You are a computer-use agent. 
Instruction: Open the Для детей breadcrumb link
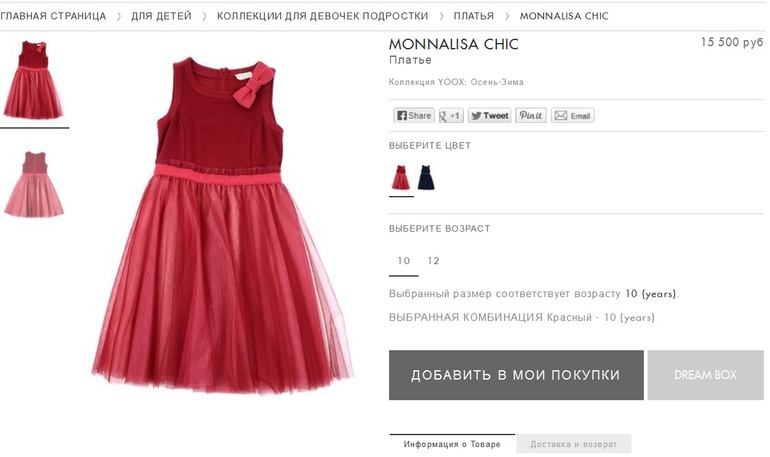pos(161,16)
